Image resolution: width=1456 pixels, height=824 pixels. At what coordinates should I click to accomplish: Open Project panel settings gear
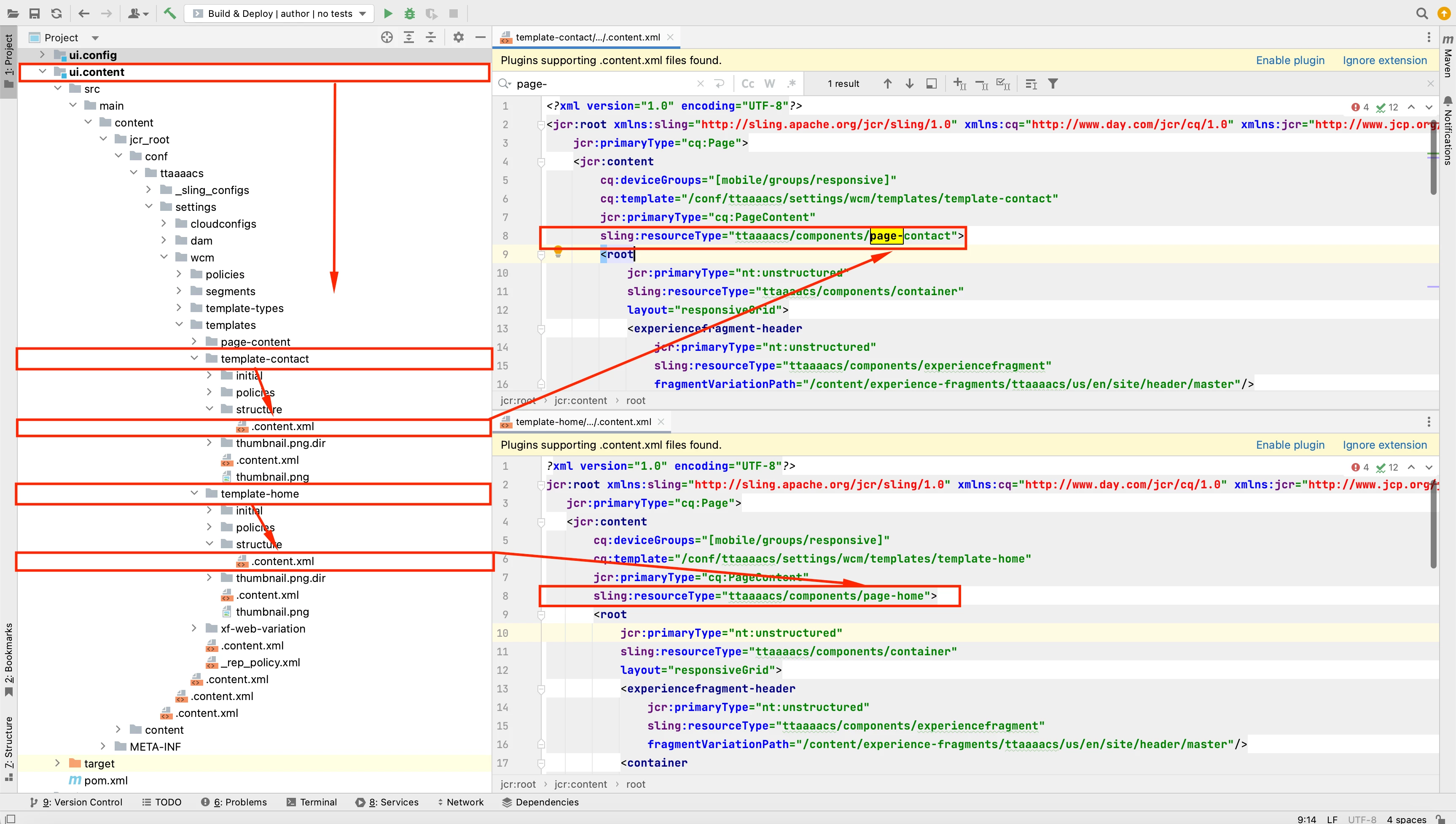tap(458, 38)
